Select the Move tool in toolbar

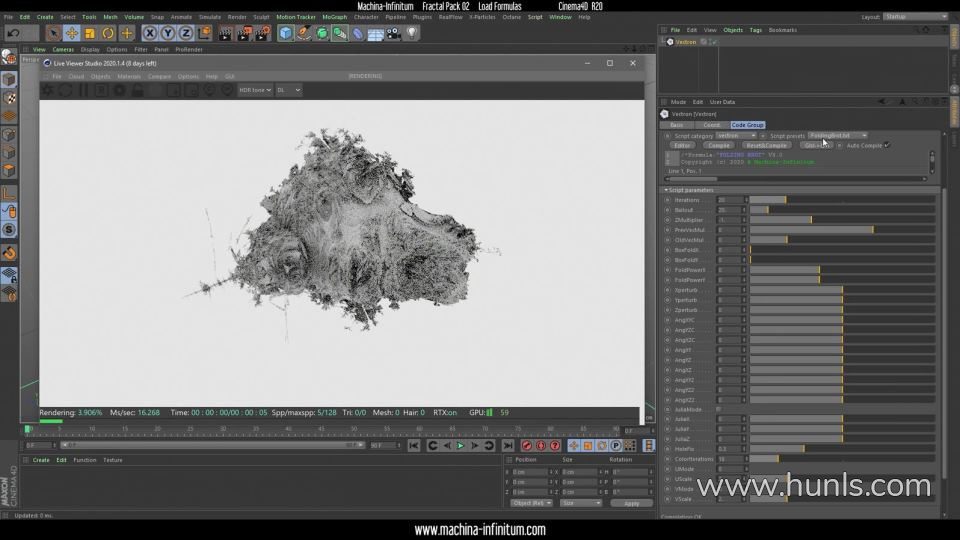click(x=72, y=33)
